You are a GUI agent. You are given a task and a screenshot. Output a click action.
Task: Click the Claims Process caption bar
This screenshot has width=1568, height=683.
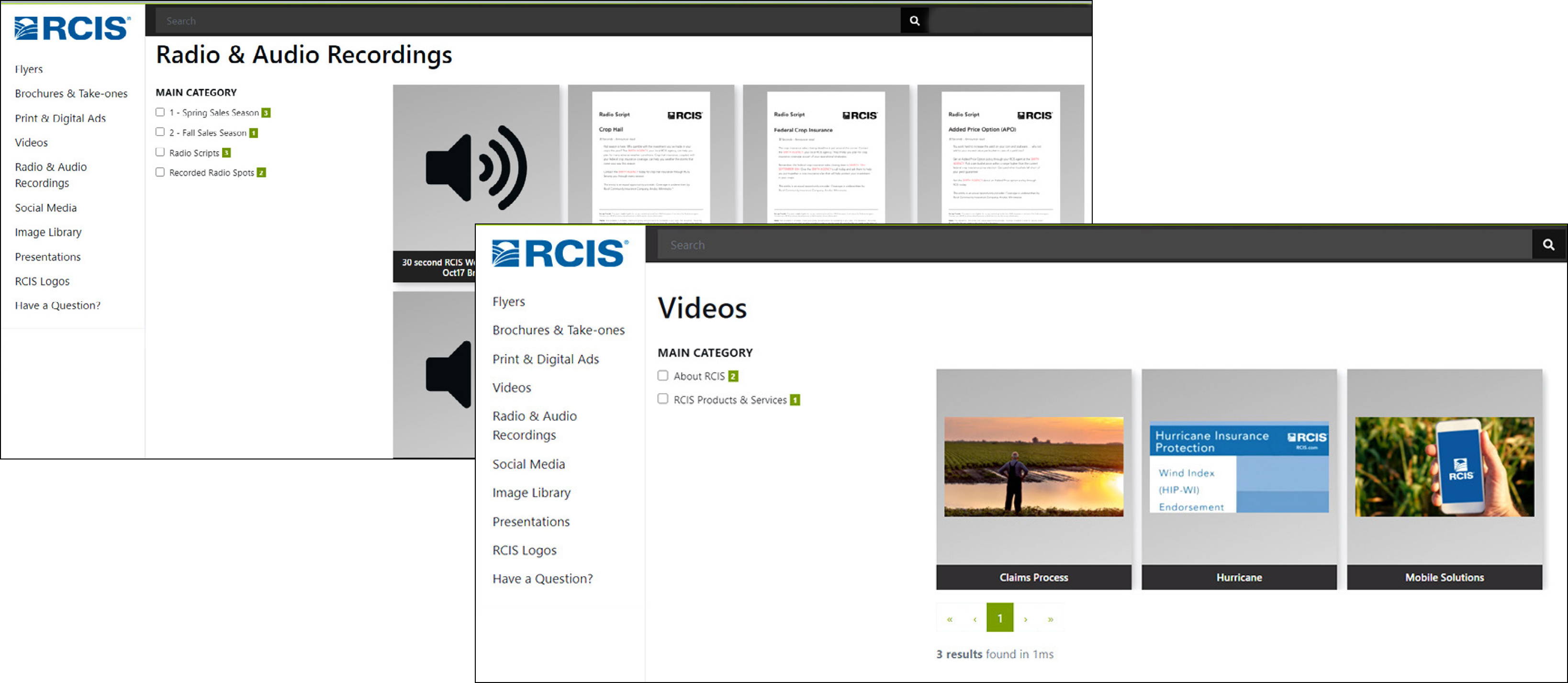1033,577
